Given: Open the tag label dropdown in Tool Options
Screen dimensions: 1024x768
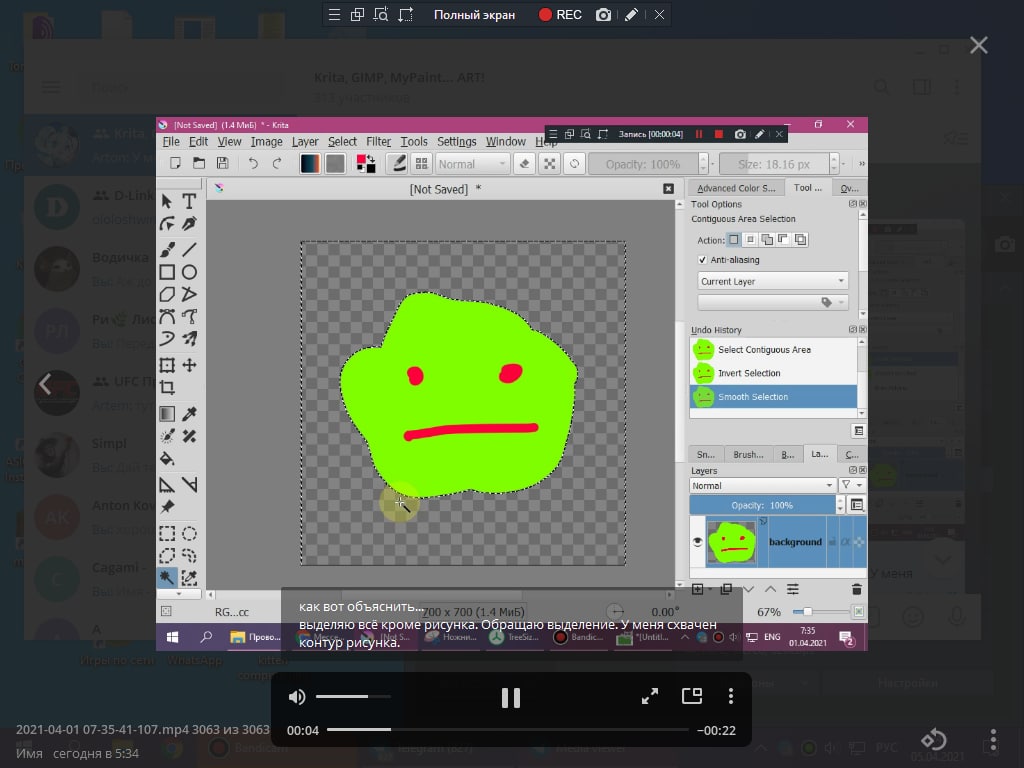Looking at the screenshot, I should [x=773, y=302].
